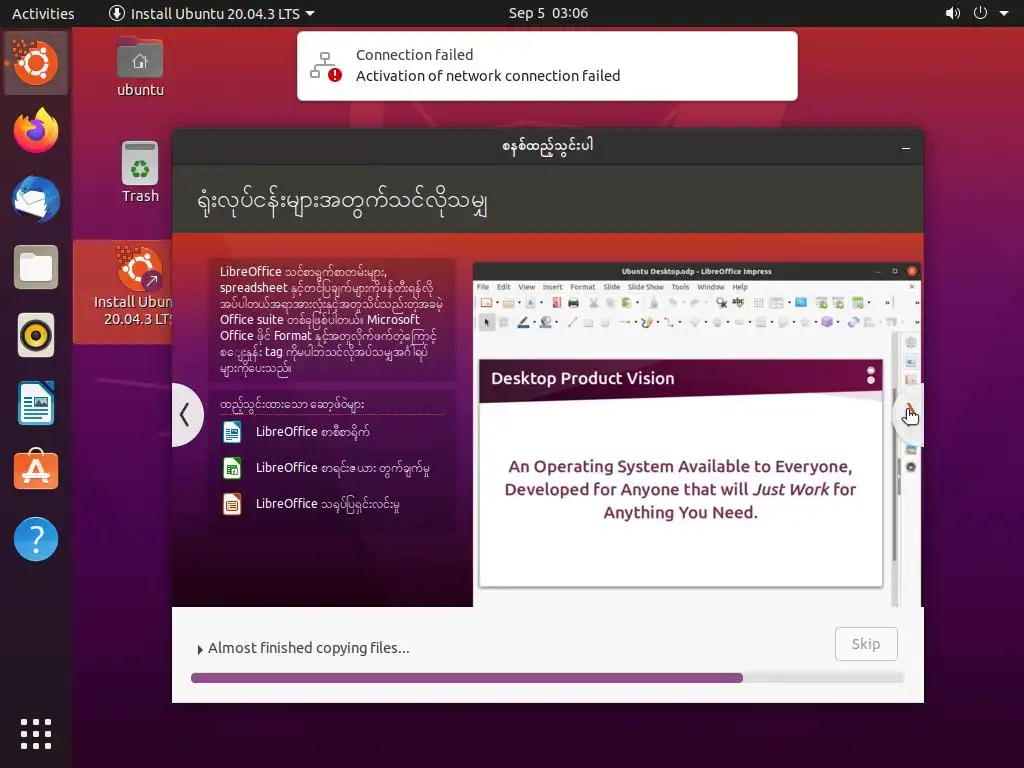Click the Connection failed notification

(x=547, y=66)
